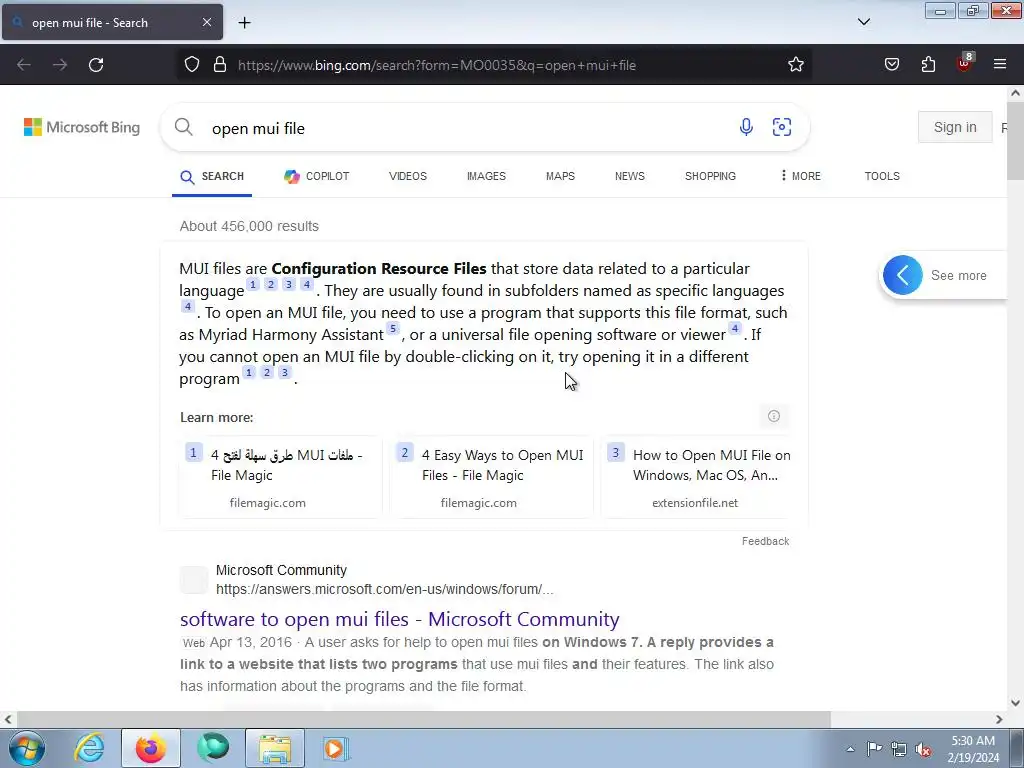Image resolution: width=1024 pixels, height=768 pixels.
Task: Open answer info circle icon
Action: [x=774, y=416]
